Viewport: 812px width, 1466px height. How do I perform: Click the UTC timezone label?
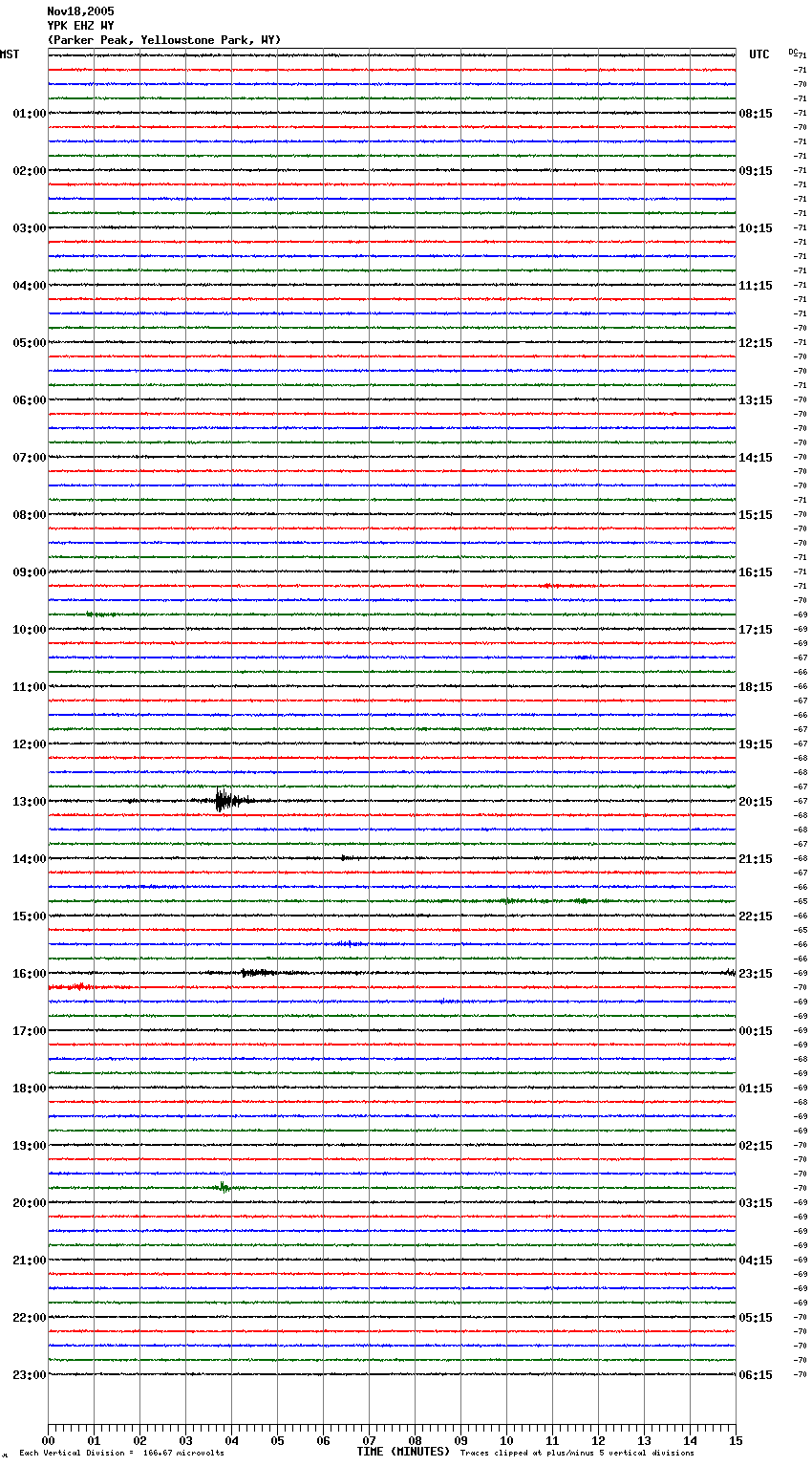point(759,54)
